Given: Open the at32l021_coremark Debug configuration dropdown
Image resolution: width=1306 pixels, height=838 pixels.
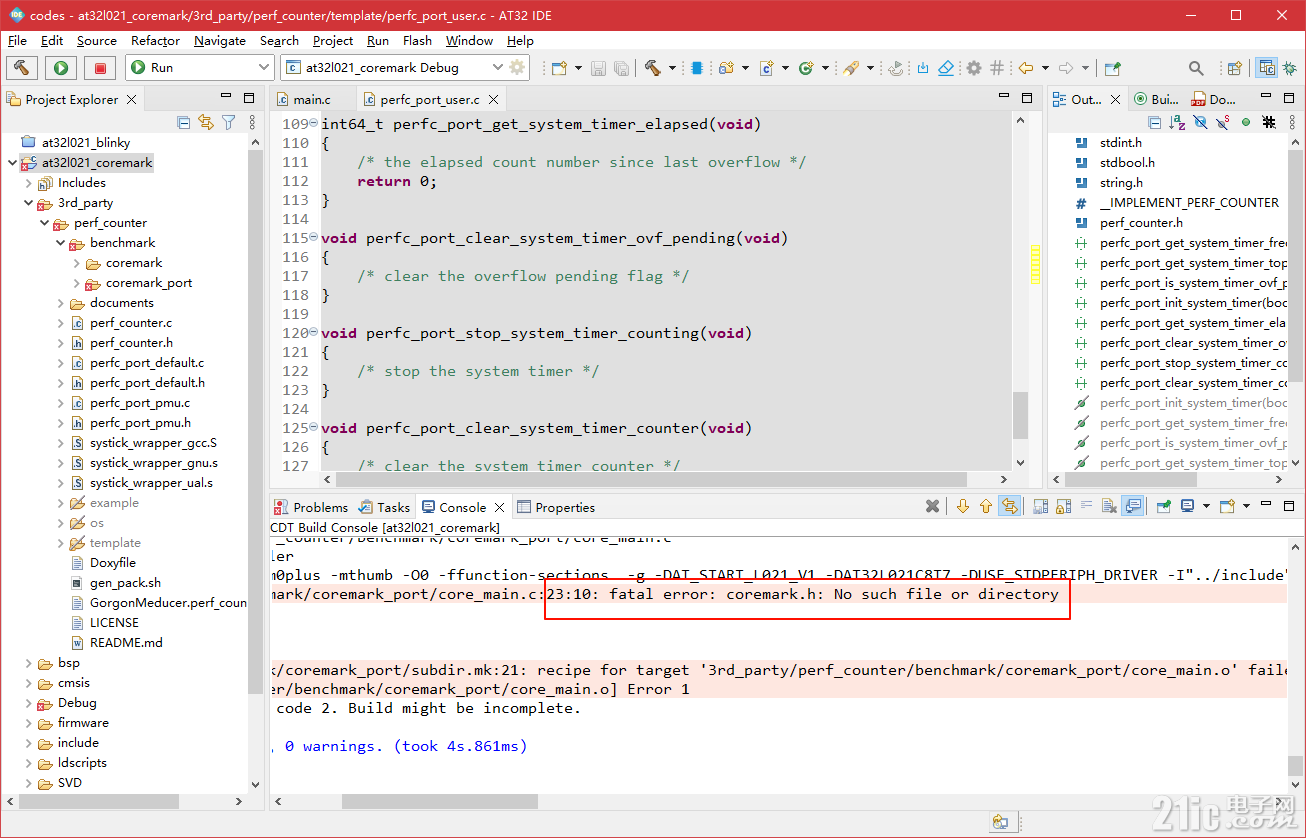Looking at the screenshot, I should point(497,68).
